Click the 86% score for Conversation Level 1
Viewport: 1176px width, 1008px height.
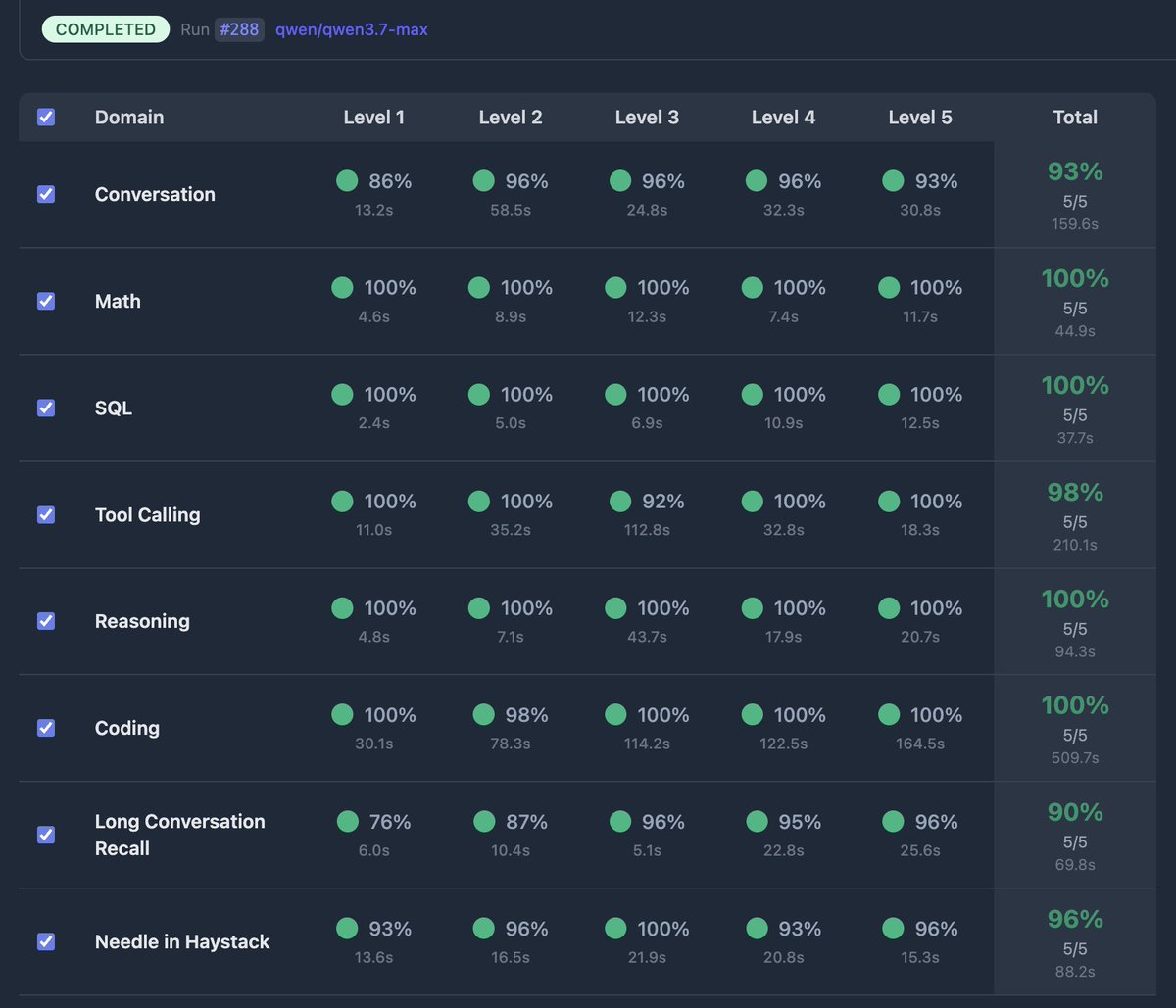(390, 181)
